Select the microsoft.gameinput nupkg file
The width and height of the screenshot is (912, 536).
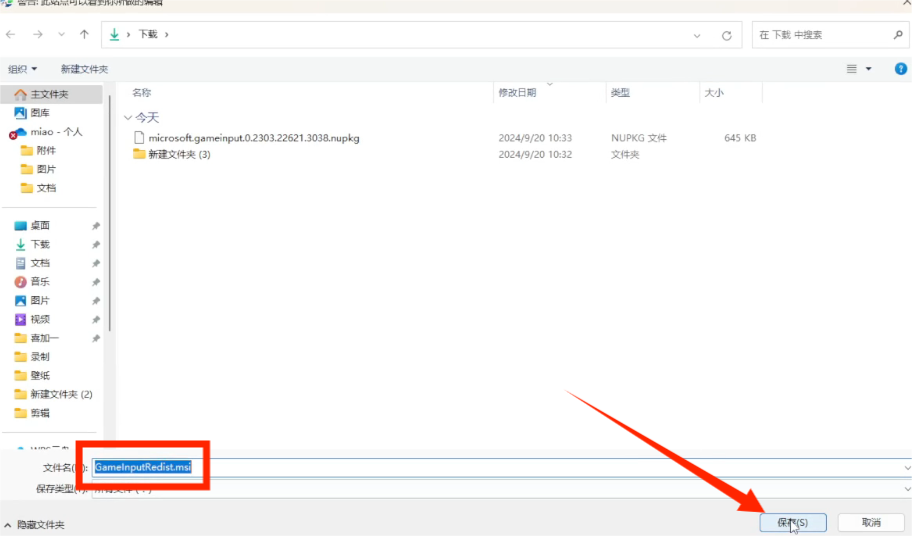[x=253, y=138]
